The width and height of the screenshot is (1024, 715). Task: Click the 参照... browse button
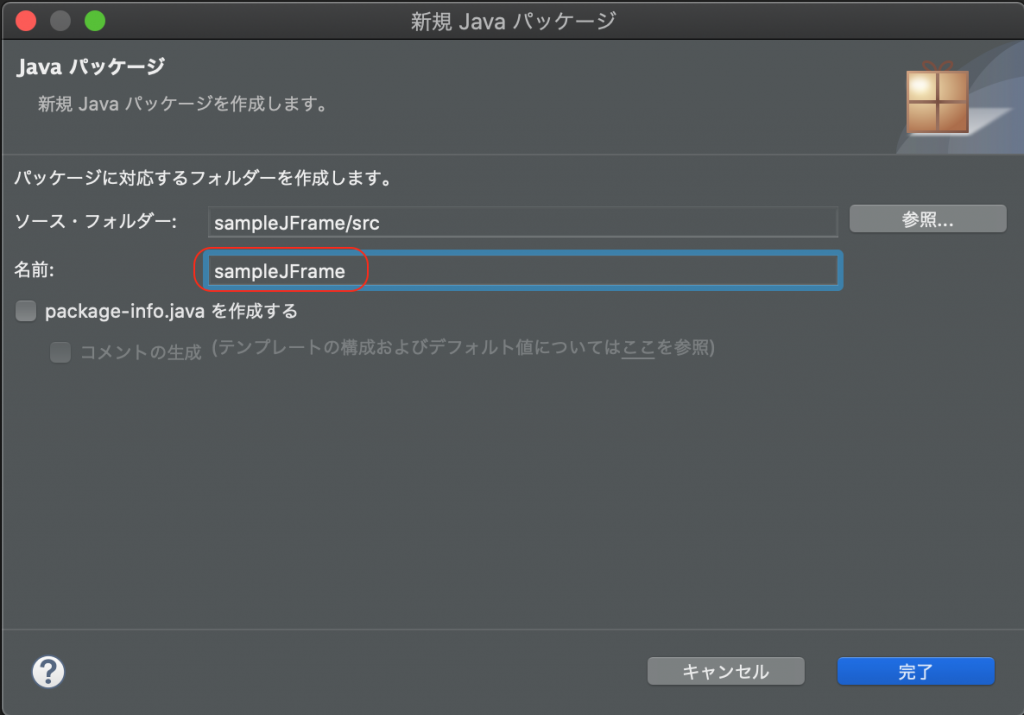point(927,220)
